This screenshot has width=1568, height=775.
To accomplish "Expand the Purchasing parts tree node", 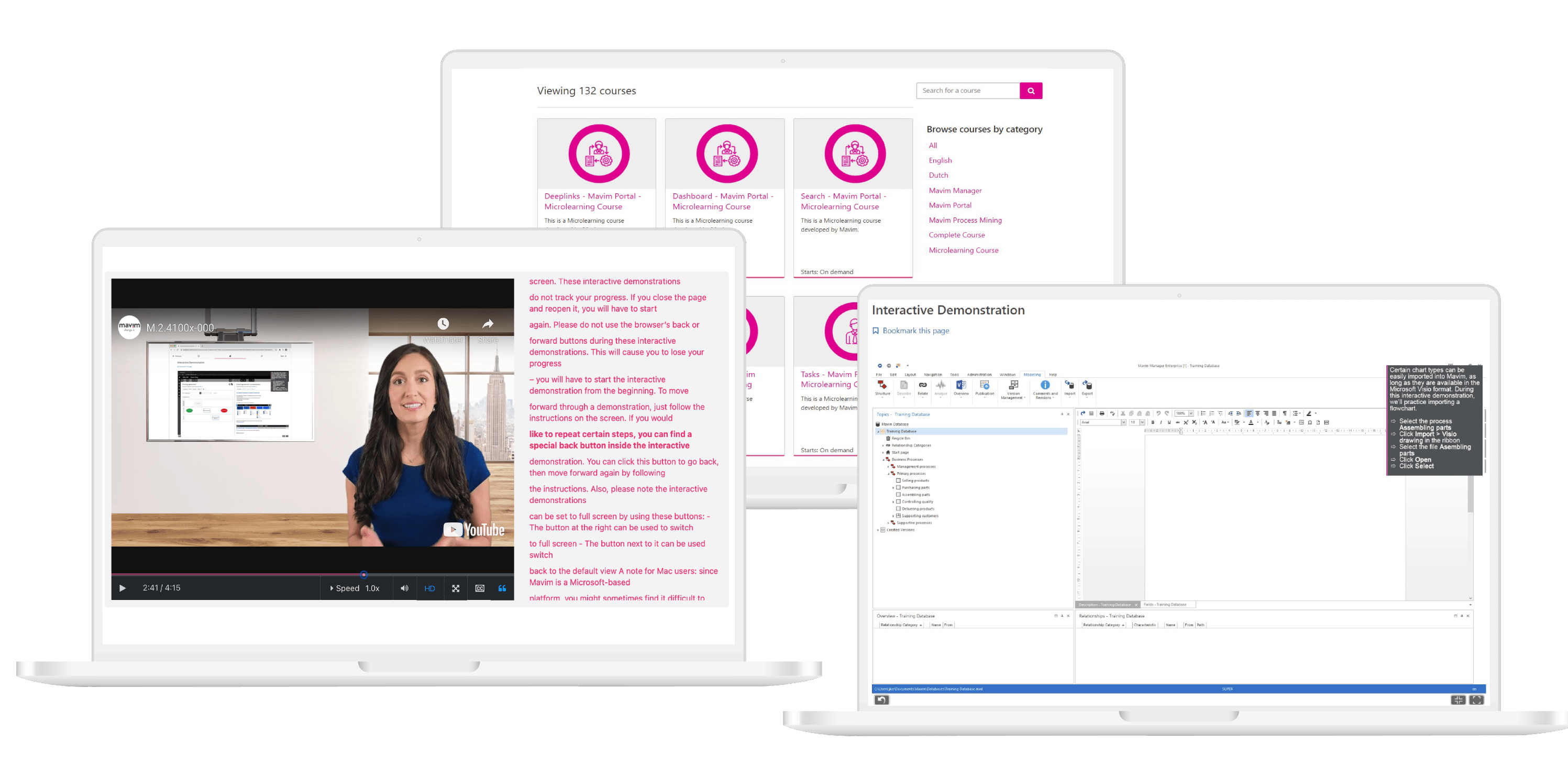I will [x=893, y=488].
